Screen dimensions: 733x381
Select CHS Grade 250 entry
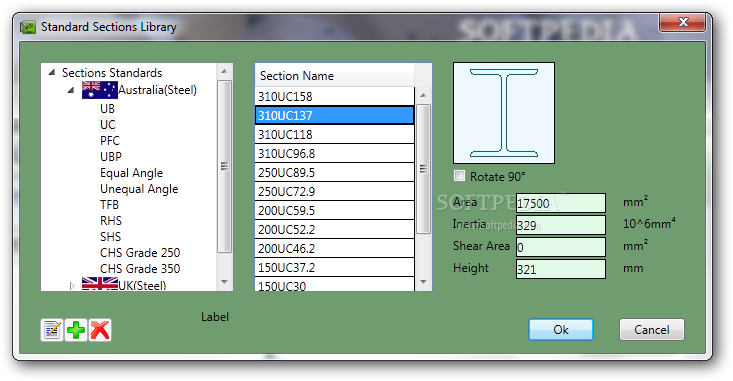coord(140,252)
